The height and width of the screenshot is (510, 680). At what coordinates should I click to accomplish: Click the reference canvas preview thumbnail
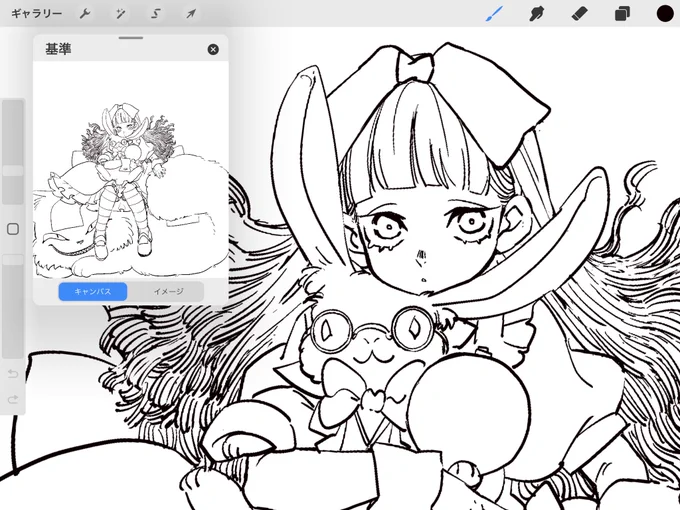click(x=131, y=170)
